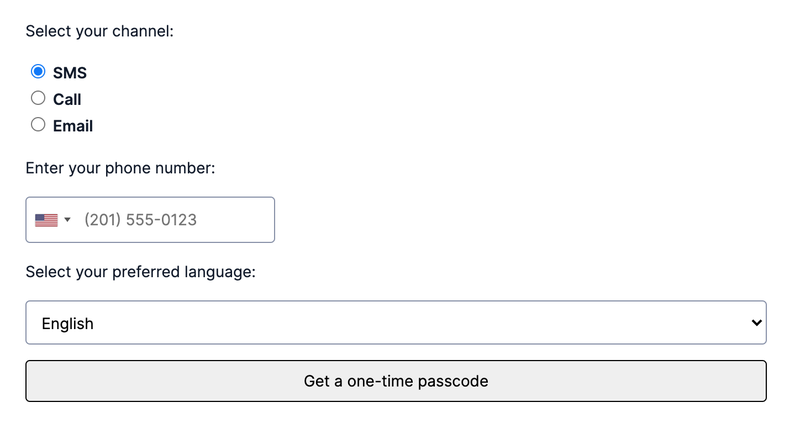Select the SMS radio button
Image resolution: width=800 pixels, height=434 pixels.
[x=38, y=71]
